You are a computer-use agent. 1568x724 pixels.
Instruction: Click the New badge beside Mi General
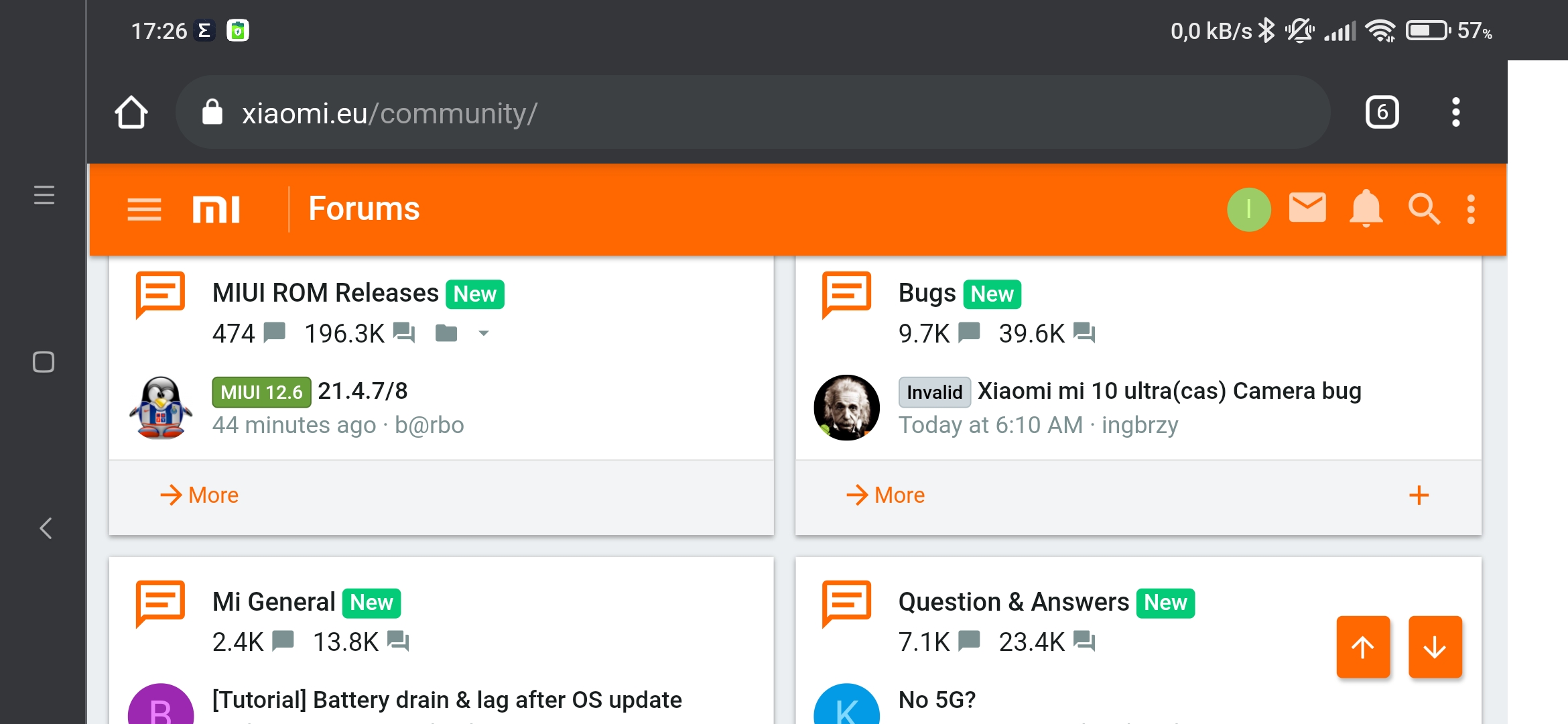pos(372,603)
